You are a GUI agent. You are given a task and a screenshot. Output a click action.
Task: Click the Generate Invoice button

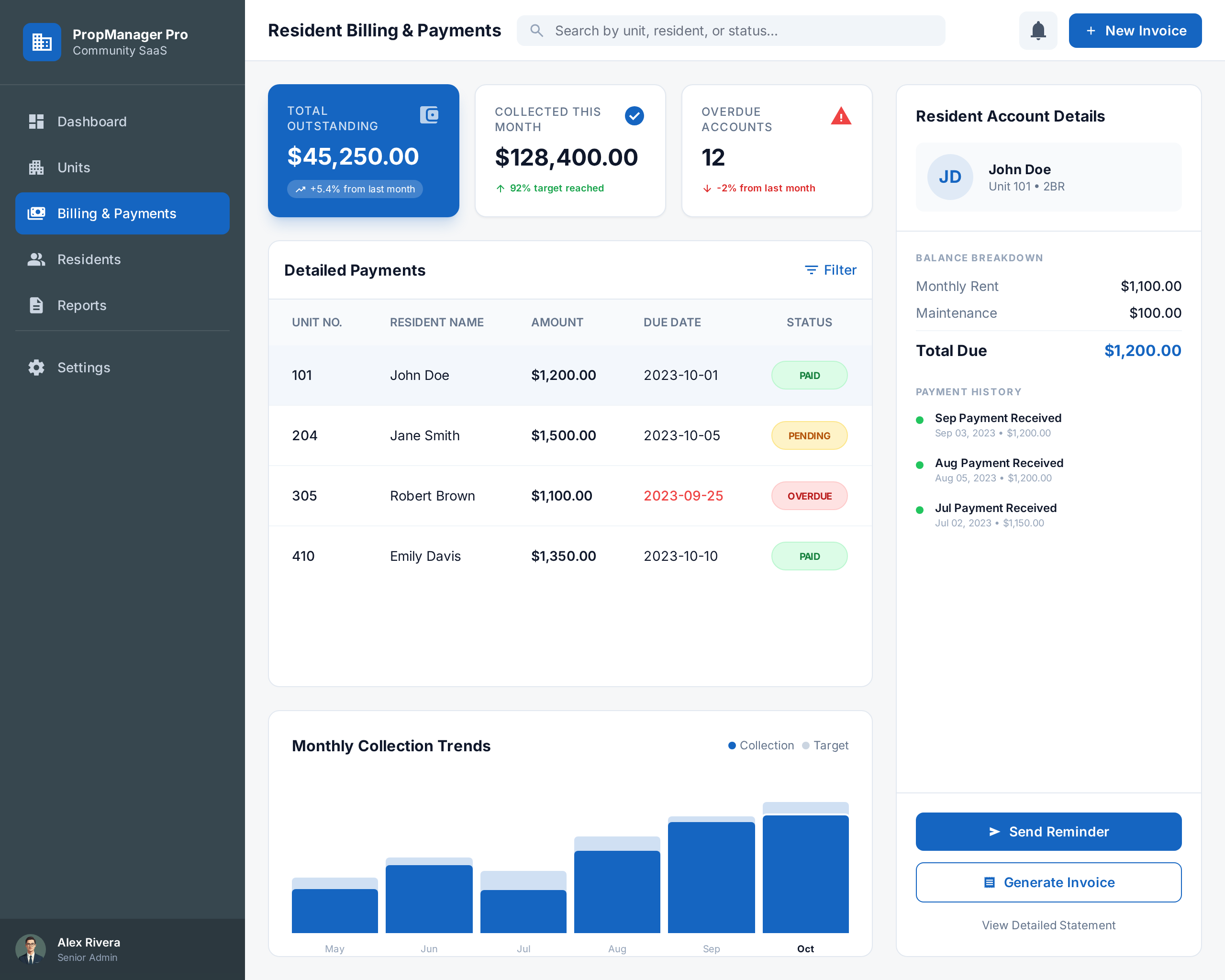1048,882
